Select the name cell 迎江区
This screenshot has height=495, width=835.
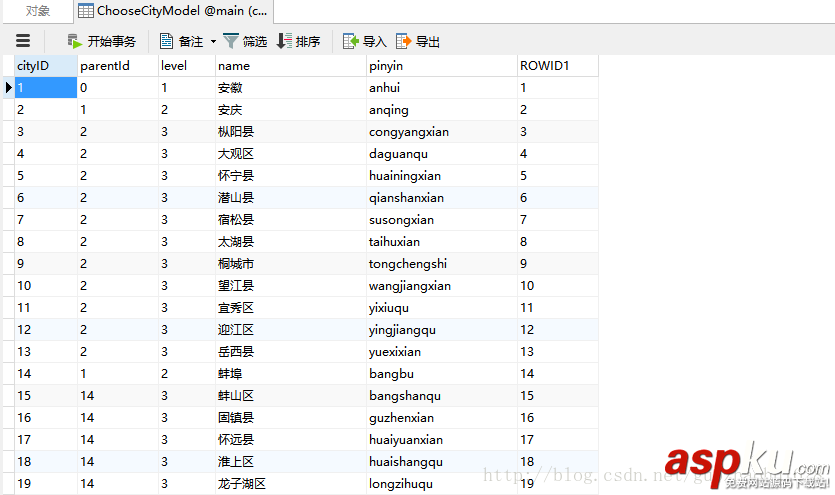(291, 329)
